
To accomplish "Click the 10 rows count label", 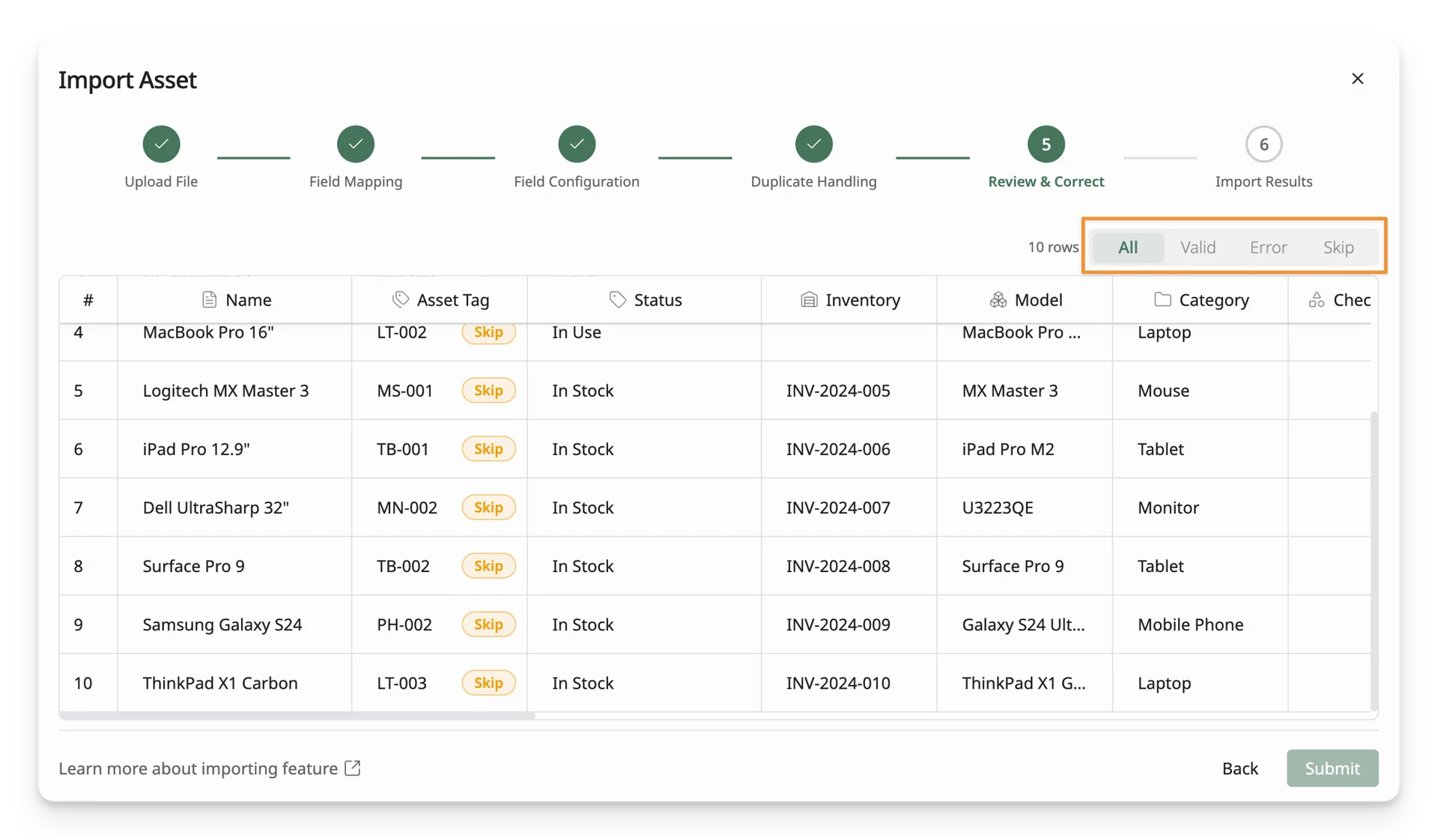I will tap(1053, 247).
